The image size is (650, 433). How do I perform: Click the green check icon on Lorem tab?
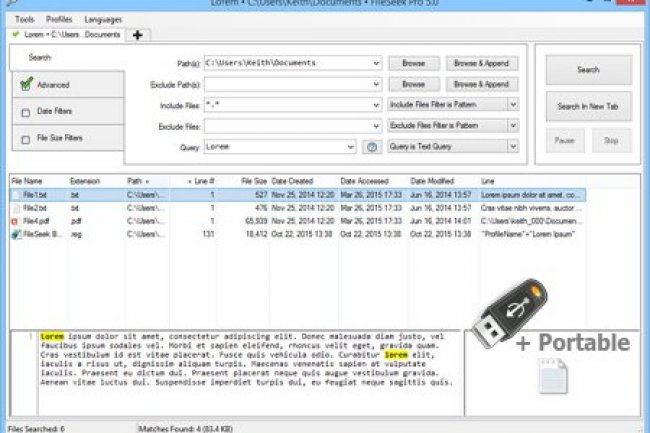16,34
